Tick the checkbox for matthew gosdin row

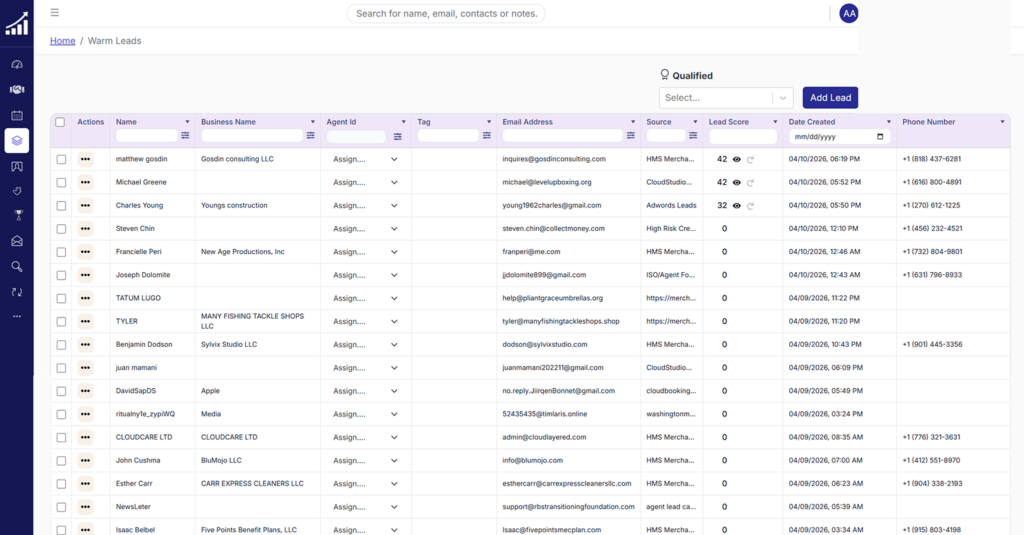pyautogui.click(x=61, y=159)
